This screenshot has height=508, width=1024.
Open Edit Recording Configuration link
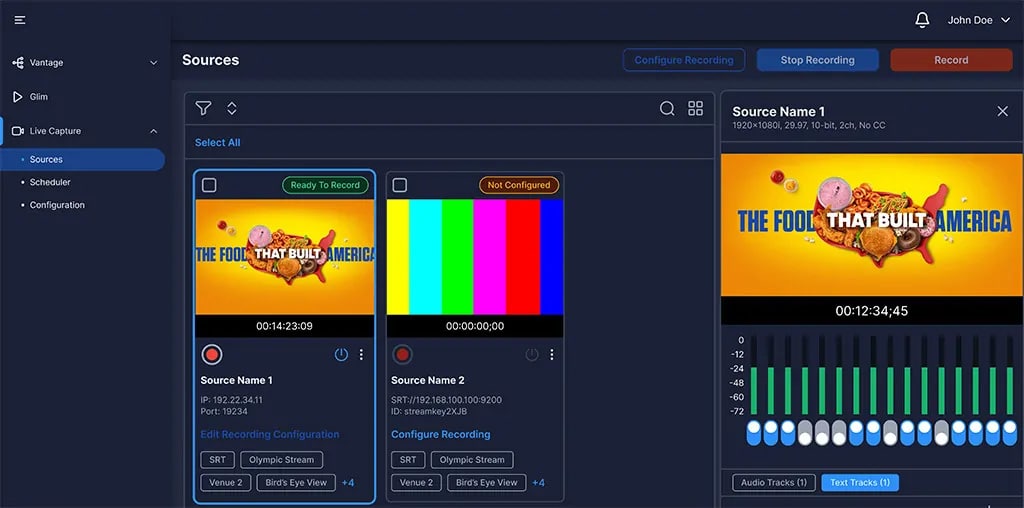click(x=270, y=434)
